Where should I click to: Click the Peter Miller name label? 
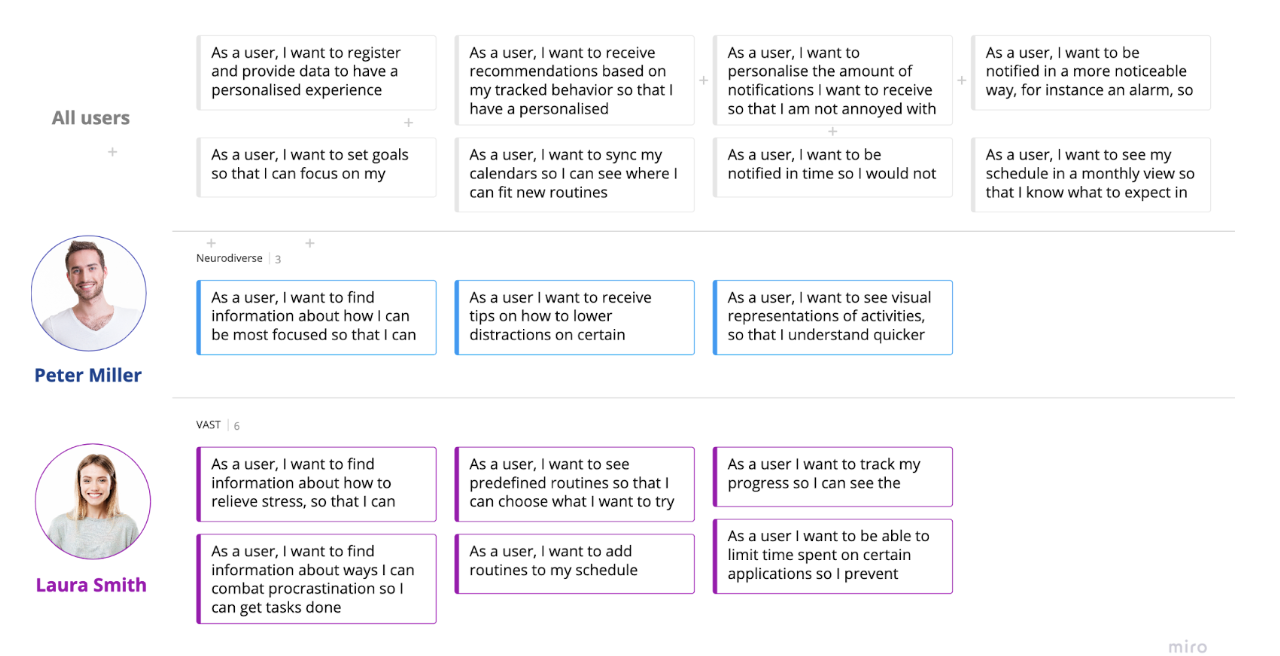(x=88, y=375)
